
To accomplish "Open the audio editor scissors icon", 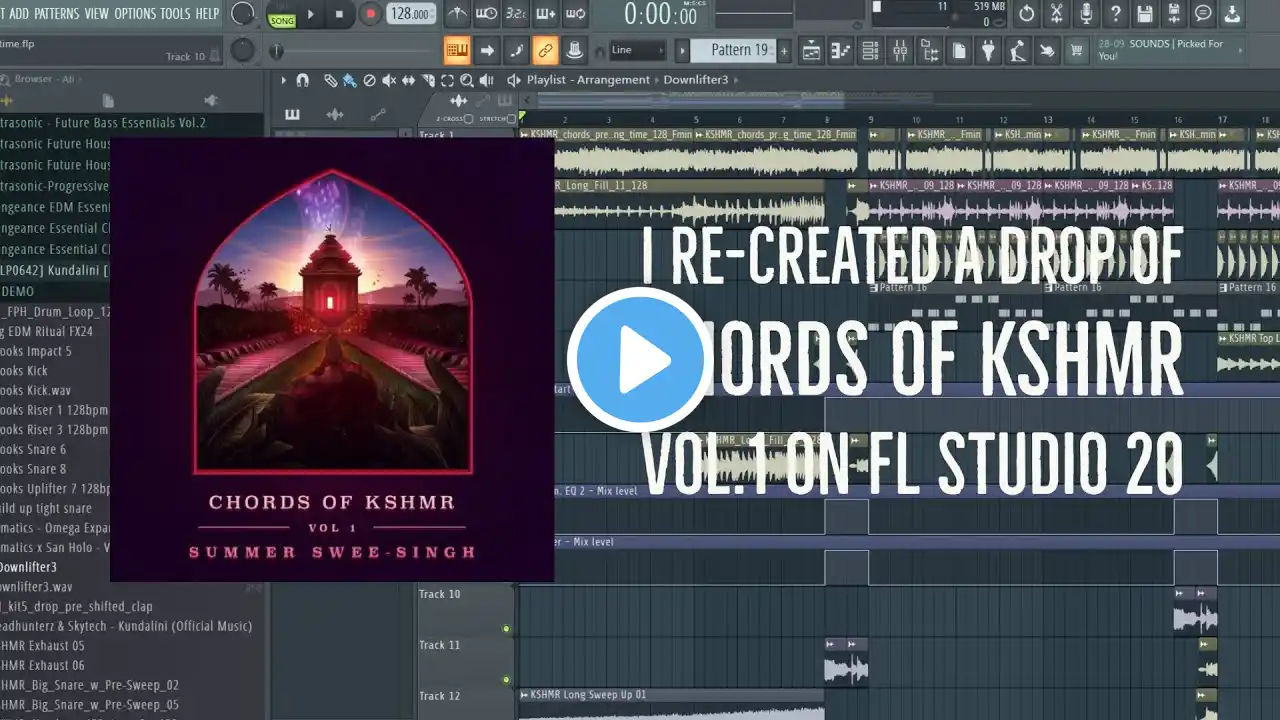I will click(1056, 14).
